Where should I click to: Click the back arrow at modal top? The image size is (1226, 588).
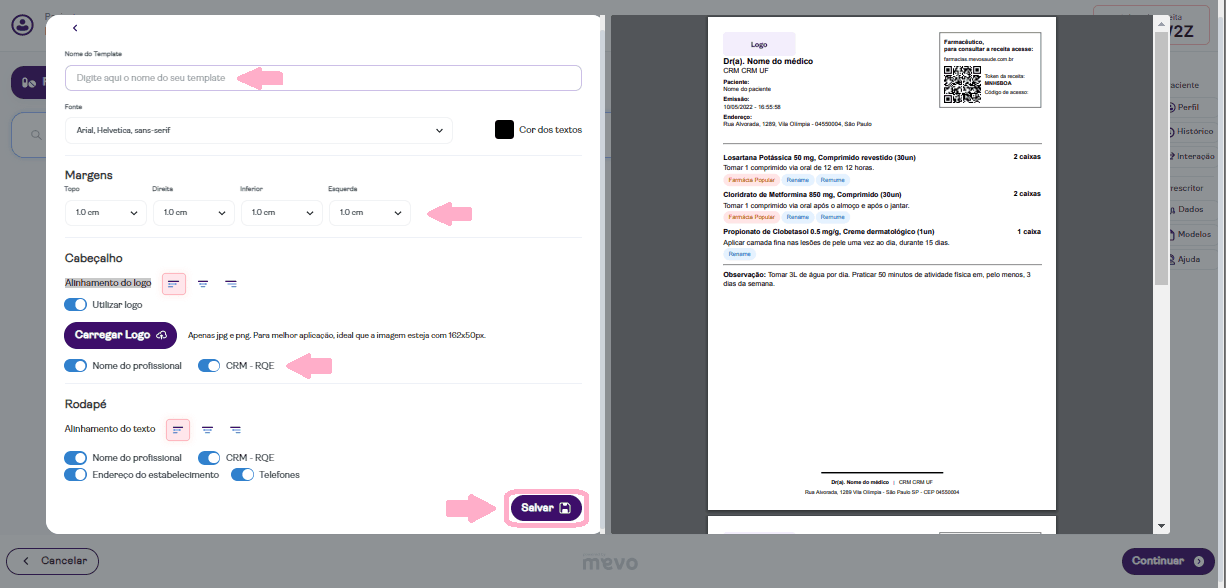[75, 28]
